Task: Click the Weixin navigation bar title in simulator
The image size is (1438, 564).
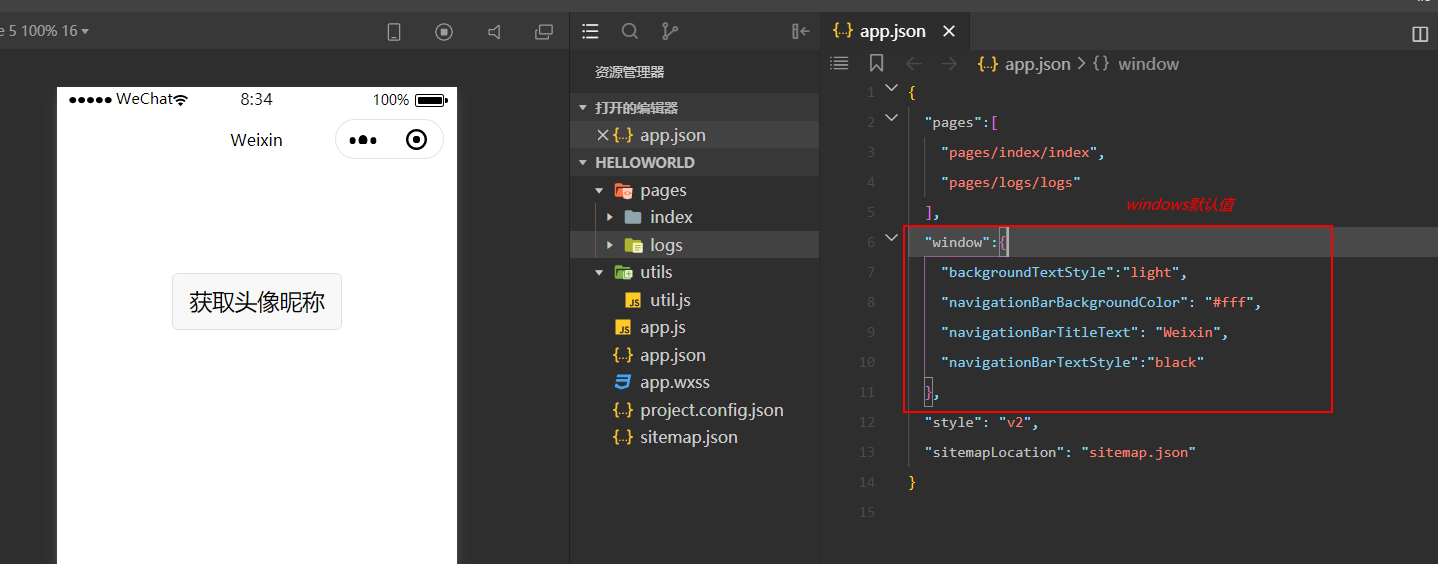Action: coord(257,140)
